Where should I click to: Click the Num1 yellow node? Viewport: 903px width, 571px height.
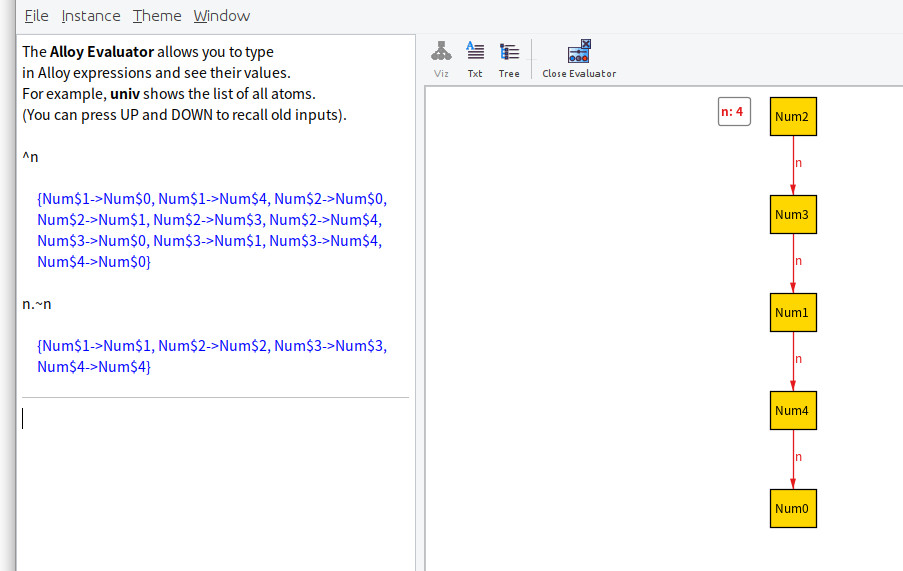point(793,313)
